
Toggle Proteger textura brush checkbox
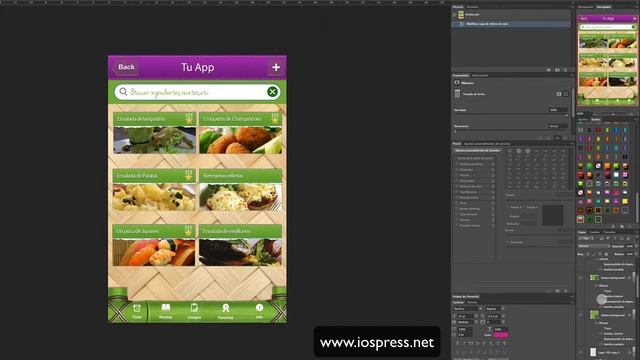click(x=457, y=225)
